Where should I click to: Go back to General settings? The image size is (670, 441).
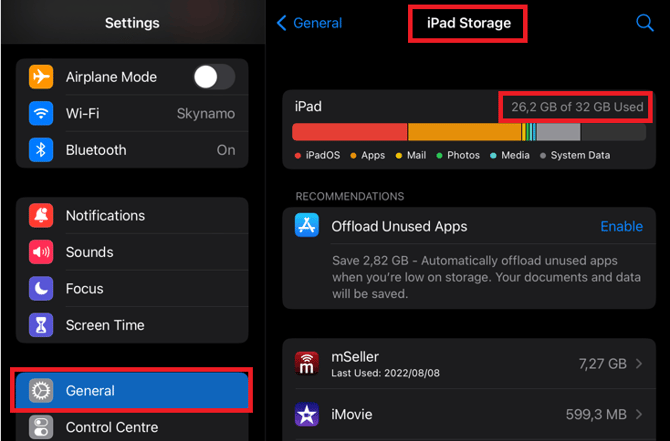(x=309, y=23)
